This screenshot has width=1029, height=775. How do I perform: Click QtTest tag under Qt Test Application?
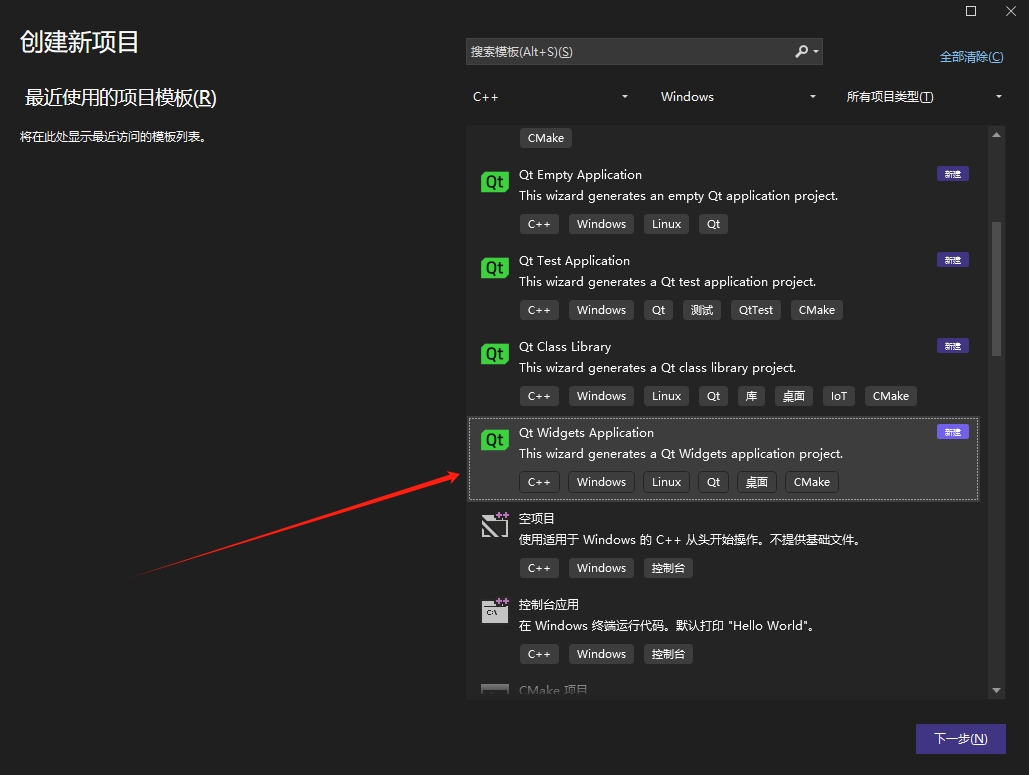coord(756,310)
